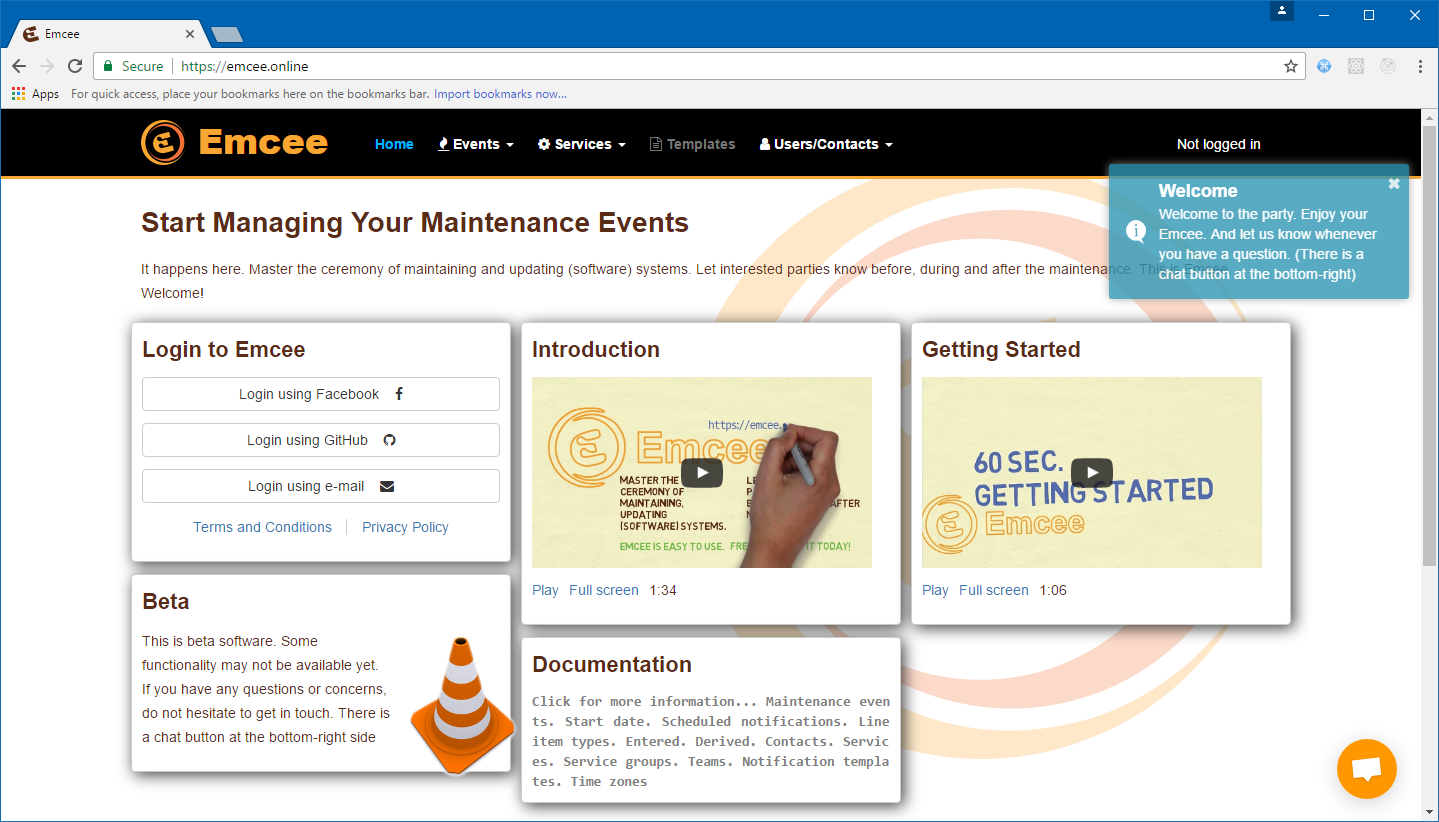Open the Documentation description text
Viewport: 1439px width, 822px height.
click(x=711, y=741)
